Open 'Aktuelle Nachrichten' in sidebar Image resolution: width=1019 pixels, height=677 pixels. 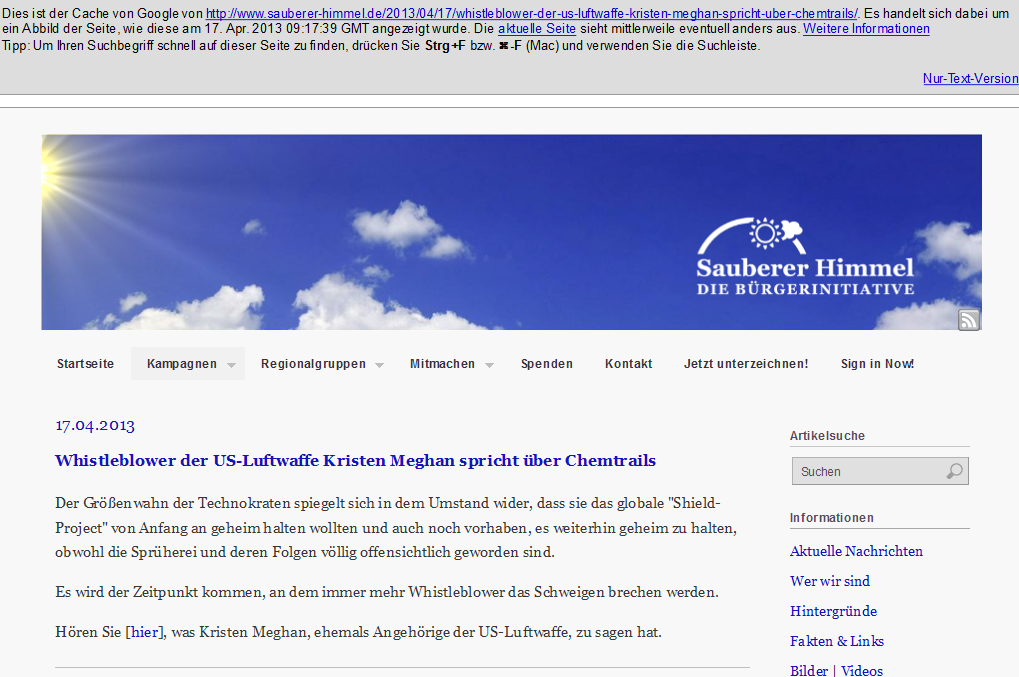click(856, 551)
